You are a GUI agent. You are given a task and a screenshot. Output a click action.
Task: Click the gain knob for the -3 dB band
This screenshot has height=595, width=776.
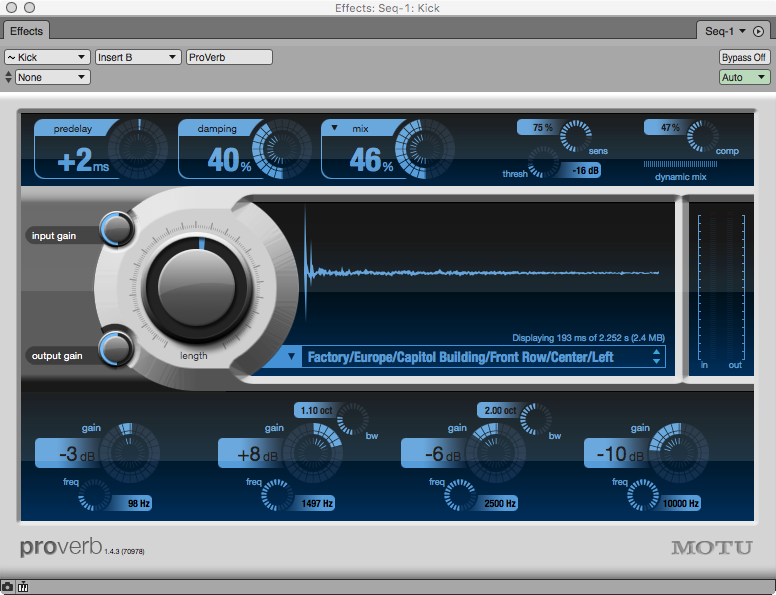pyautogui.click(x=130, y=452)
